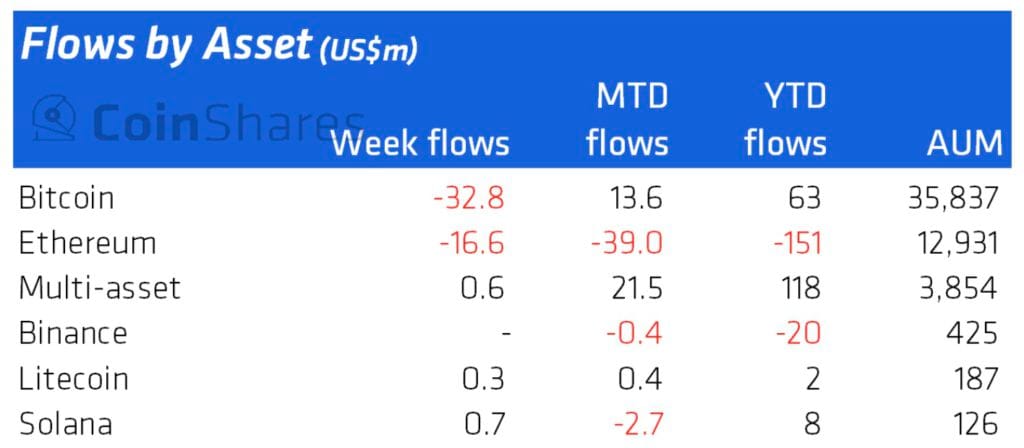The height and width of the screenshot is (448, 1024).
Task: Click Multi-asset's YTD flows value 118
Action: (x=798, y=288)
